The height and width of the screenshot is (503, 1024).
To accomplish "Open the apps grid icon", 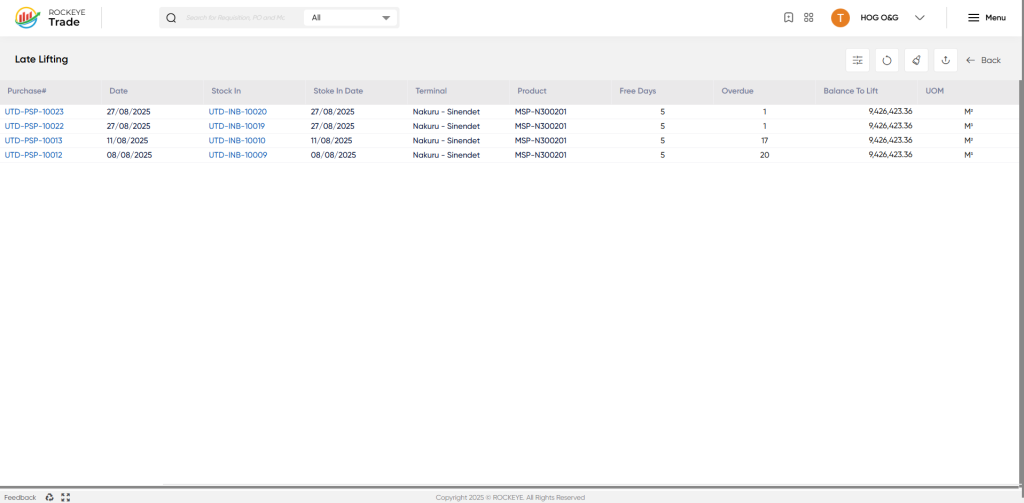I will click(808, 18).
